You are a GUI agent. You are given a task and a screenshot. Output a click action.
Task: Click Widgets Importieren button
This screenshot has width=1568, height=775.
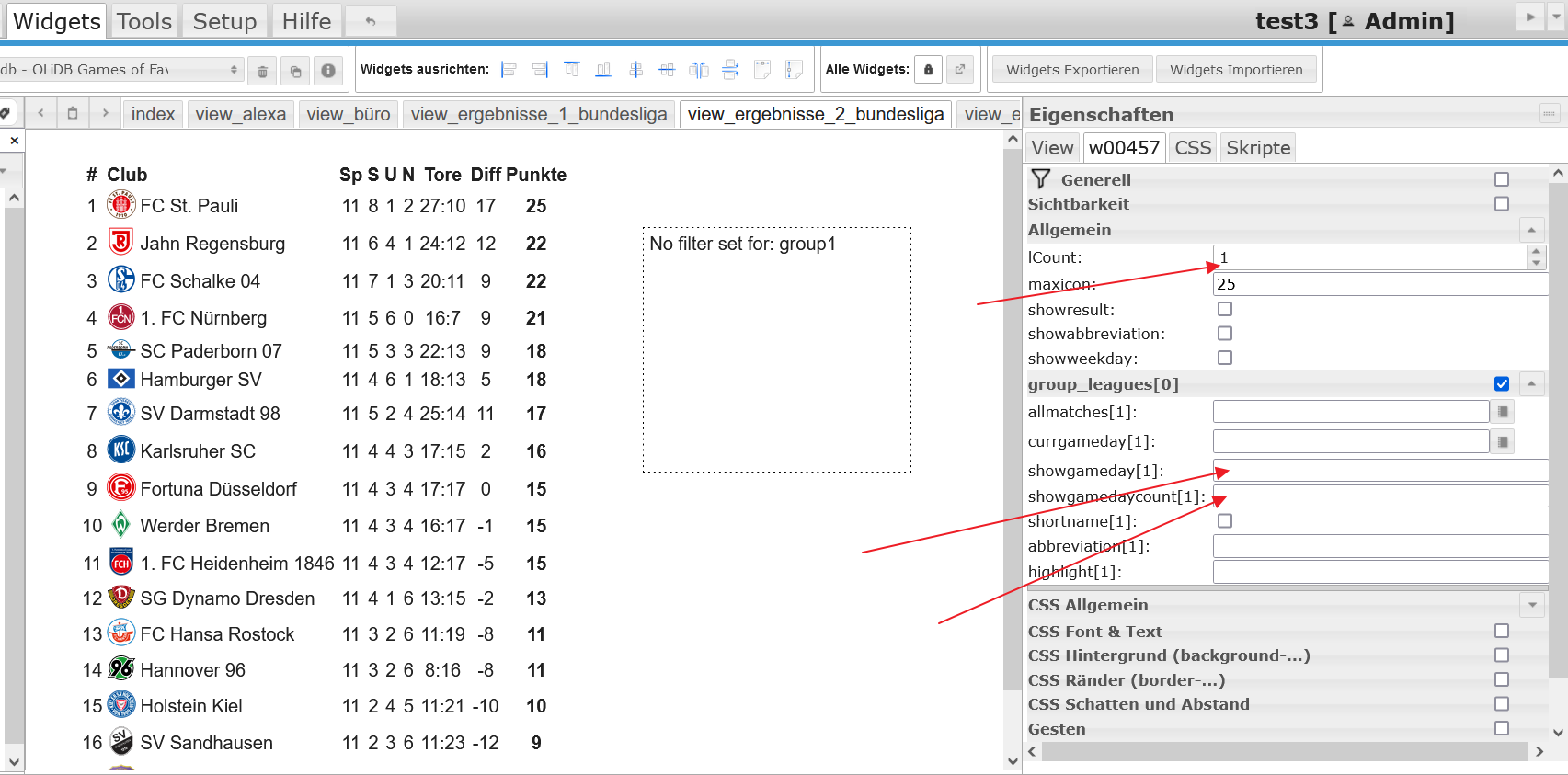click(x=1236, y=70)
